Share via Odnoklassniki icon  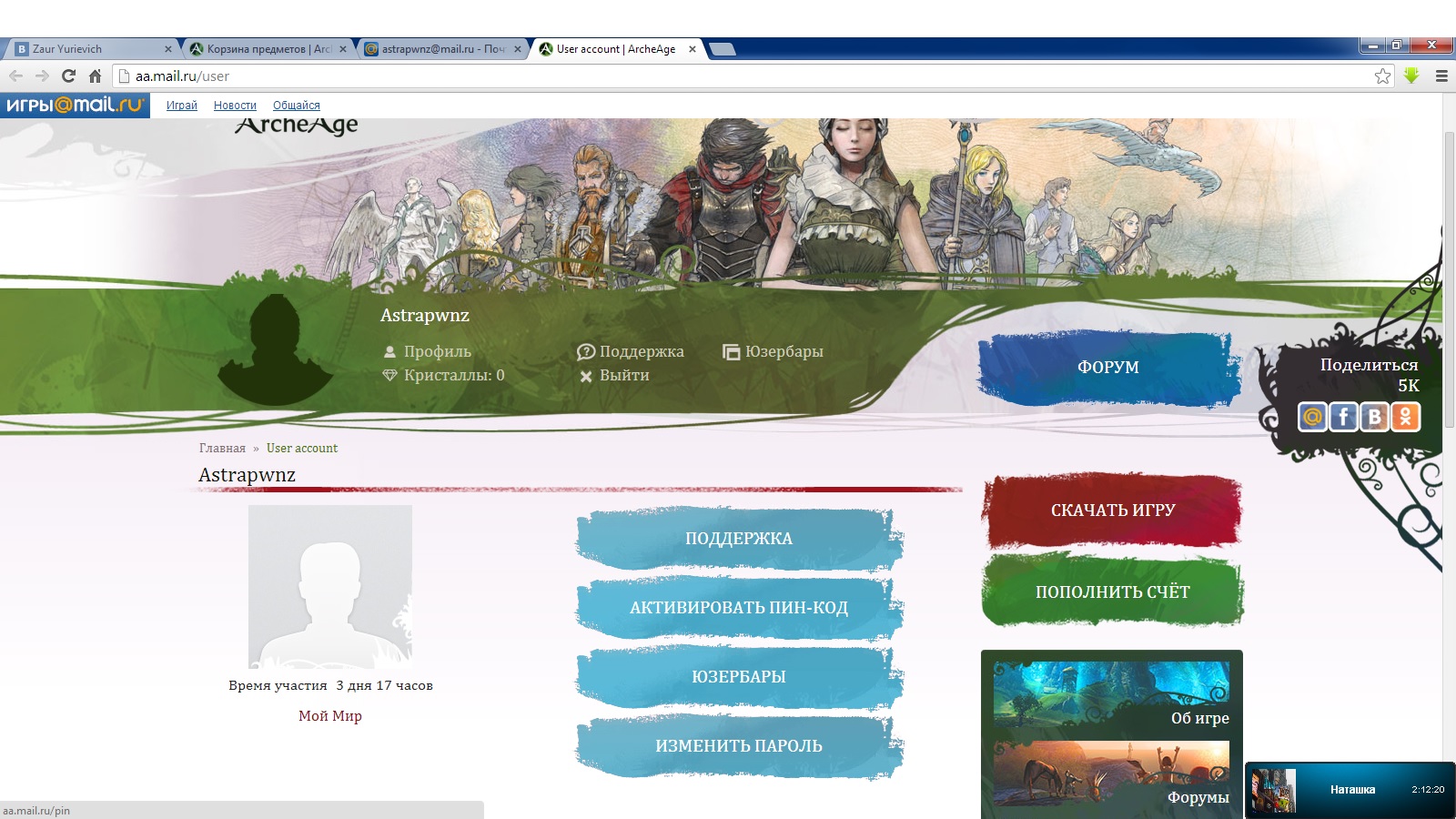[1405, 417]
